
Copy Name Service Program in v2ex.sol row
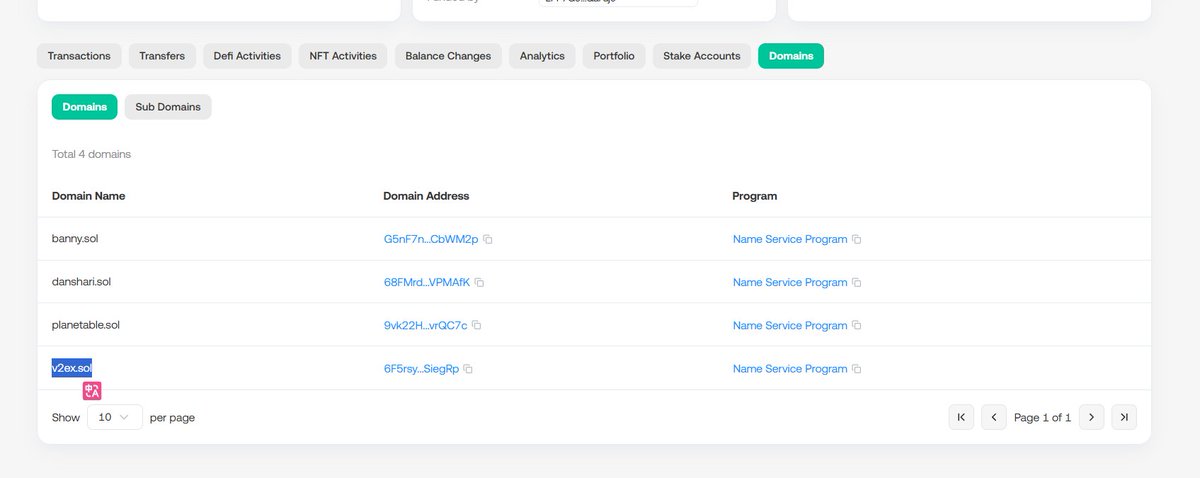tap(857, 369)
